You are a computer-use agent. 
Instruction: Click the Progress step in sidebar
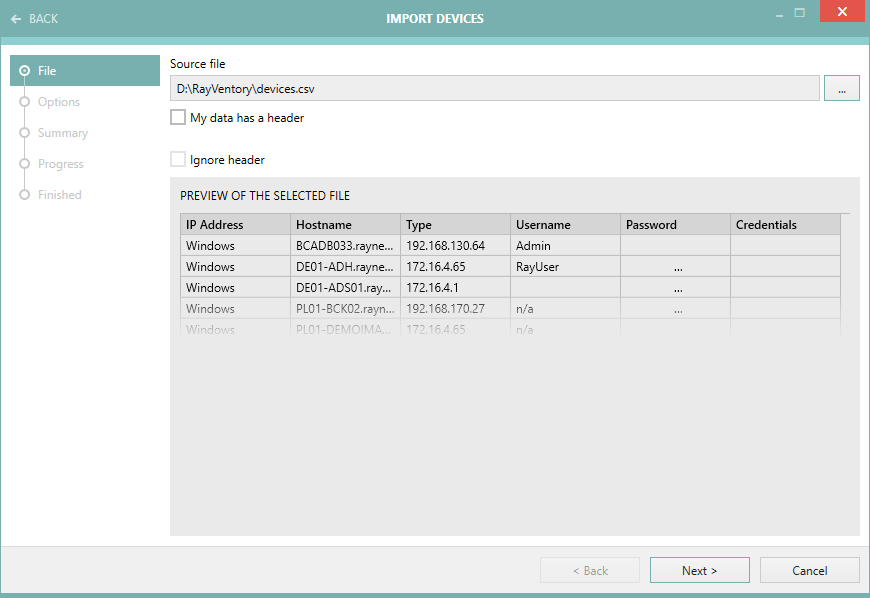(60, 164)
